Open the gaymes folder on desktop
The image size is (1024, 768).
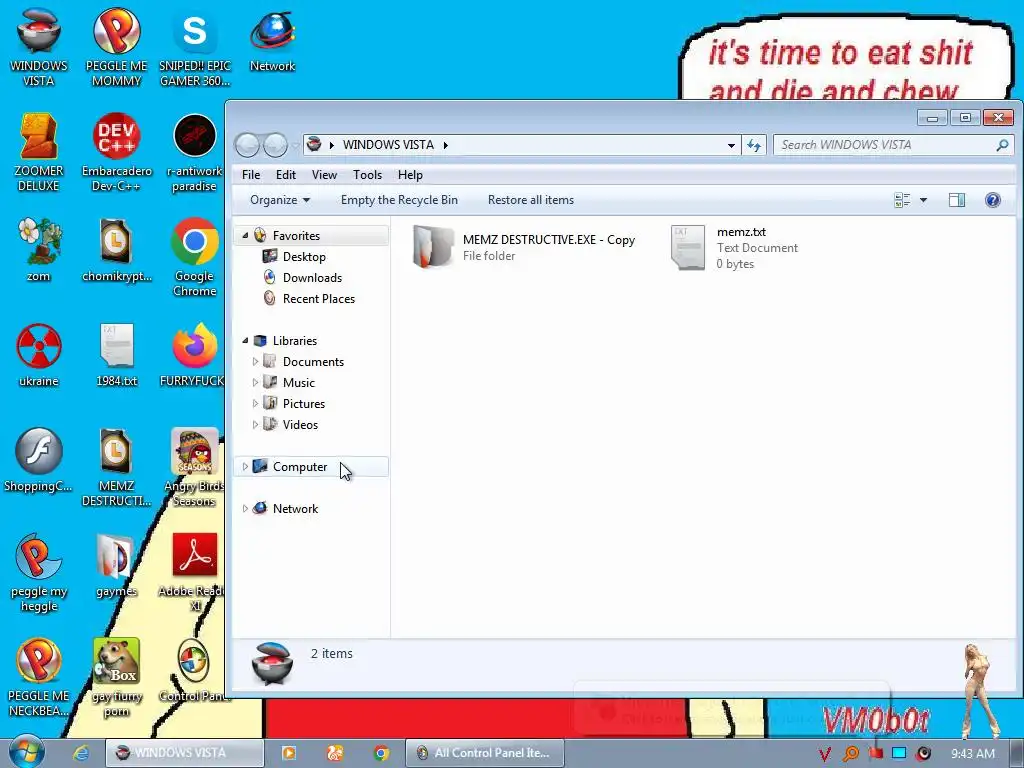click(x=116, y=566)
